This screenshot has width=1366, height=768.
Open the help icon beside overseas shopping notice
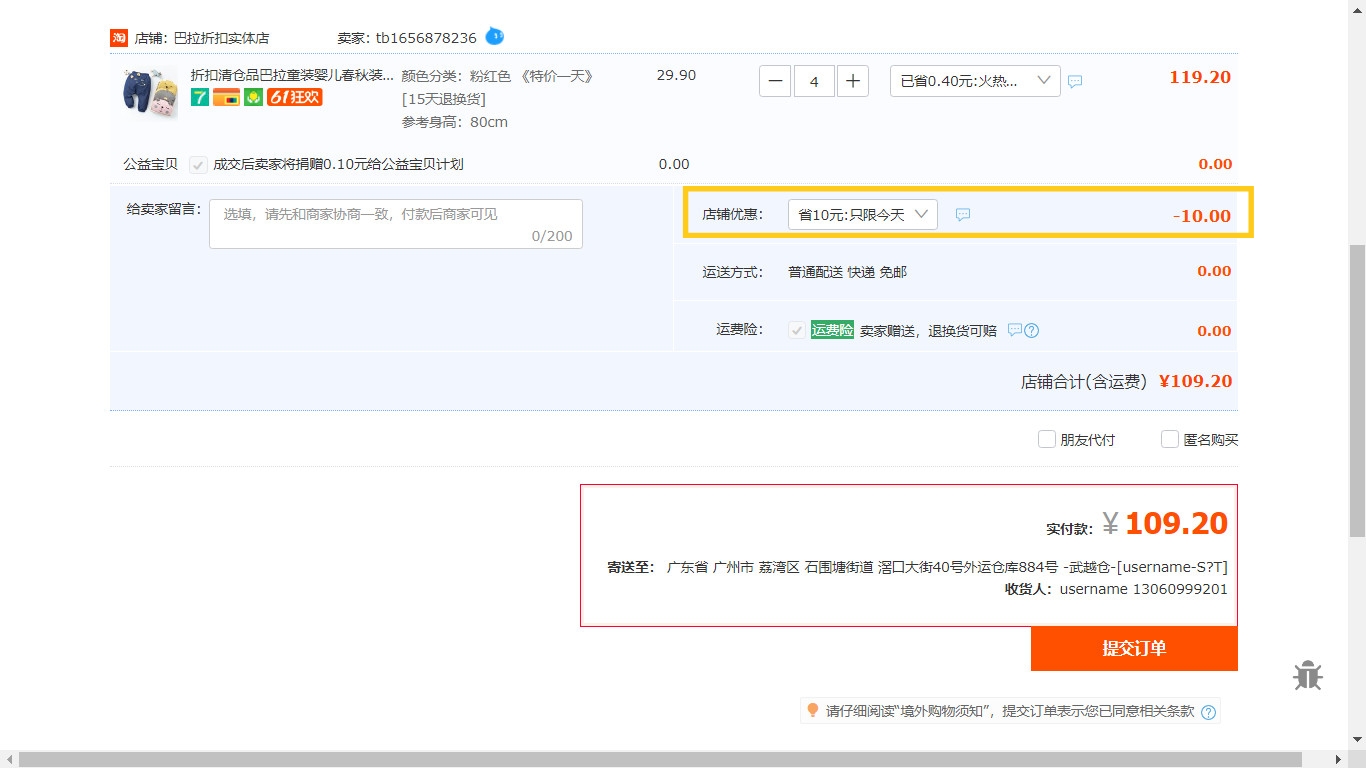pyautogui.click(x=1208, y=712)
